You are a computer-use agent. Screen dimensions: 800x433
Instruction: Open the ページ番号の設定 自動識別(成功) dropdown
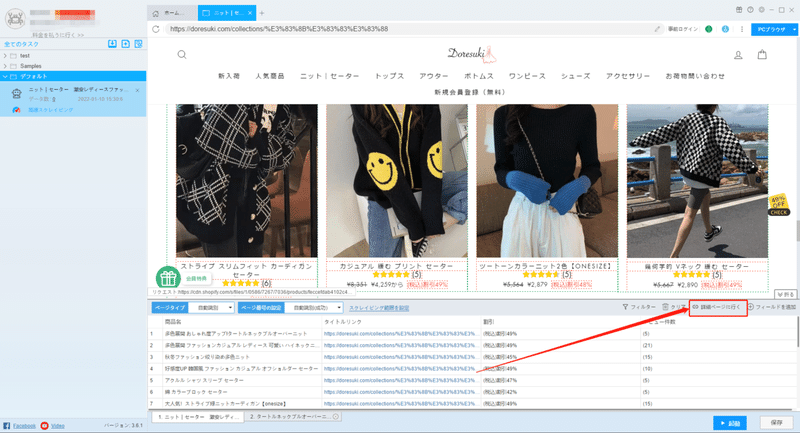pos(313,308)
